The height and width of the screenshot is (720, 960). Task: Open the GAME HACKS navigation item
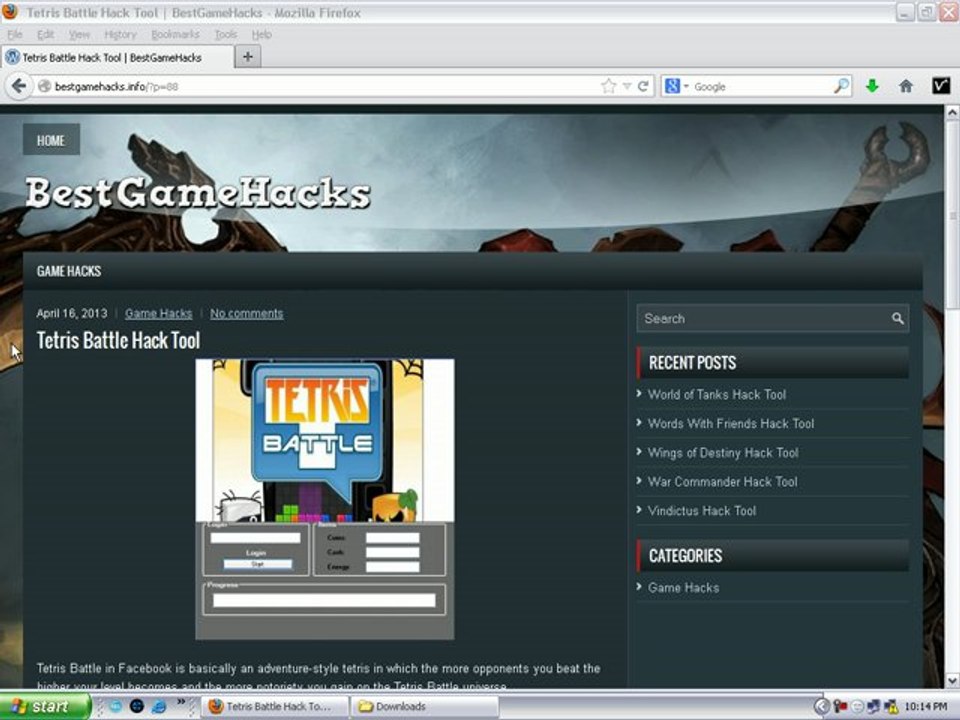[x=69, y=271]
